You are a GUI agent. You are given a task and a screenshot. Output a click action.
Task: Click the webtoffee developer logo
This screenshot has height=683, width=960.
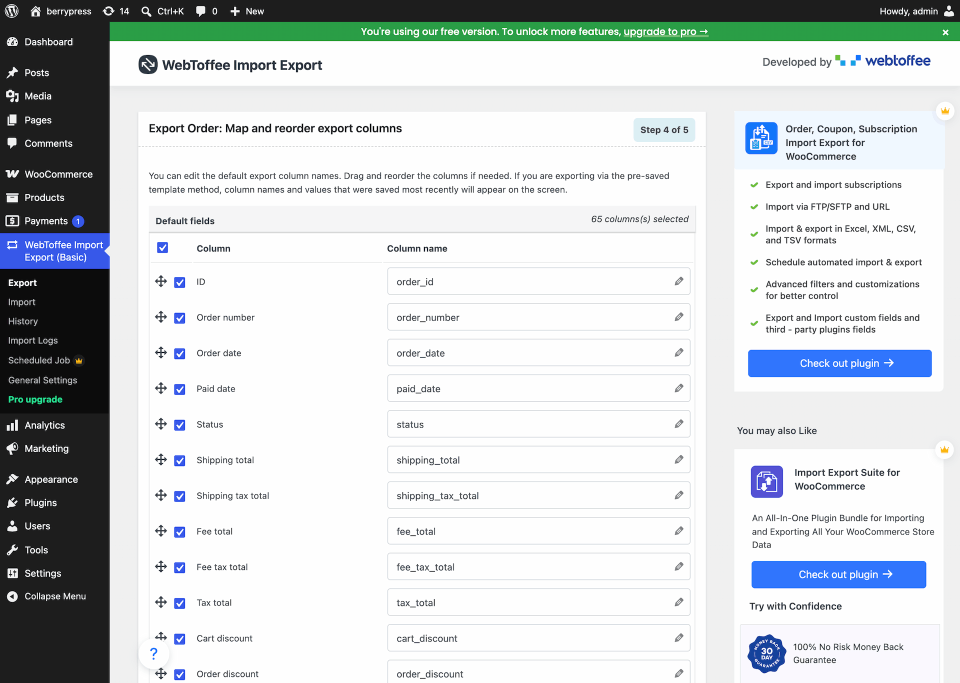(883, 61)
